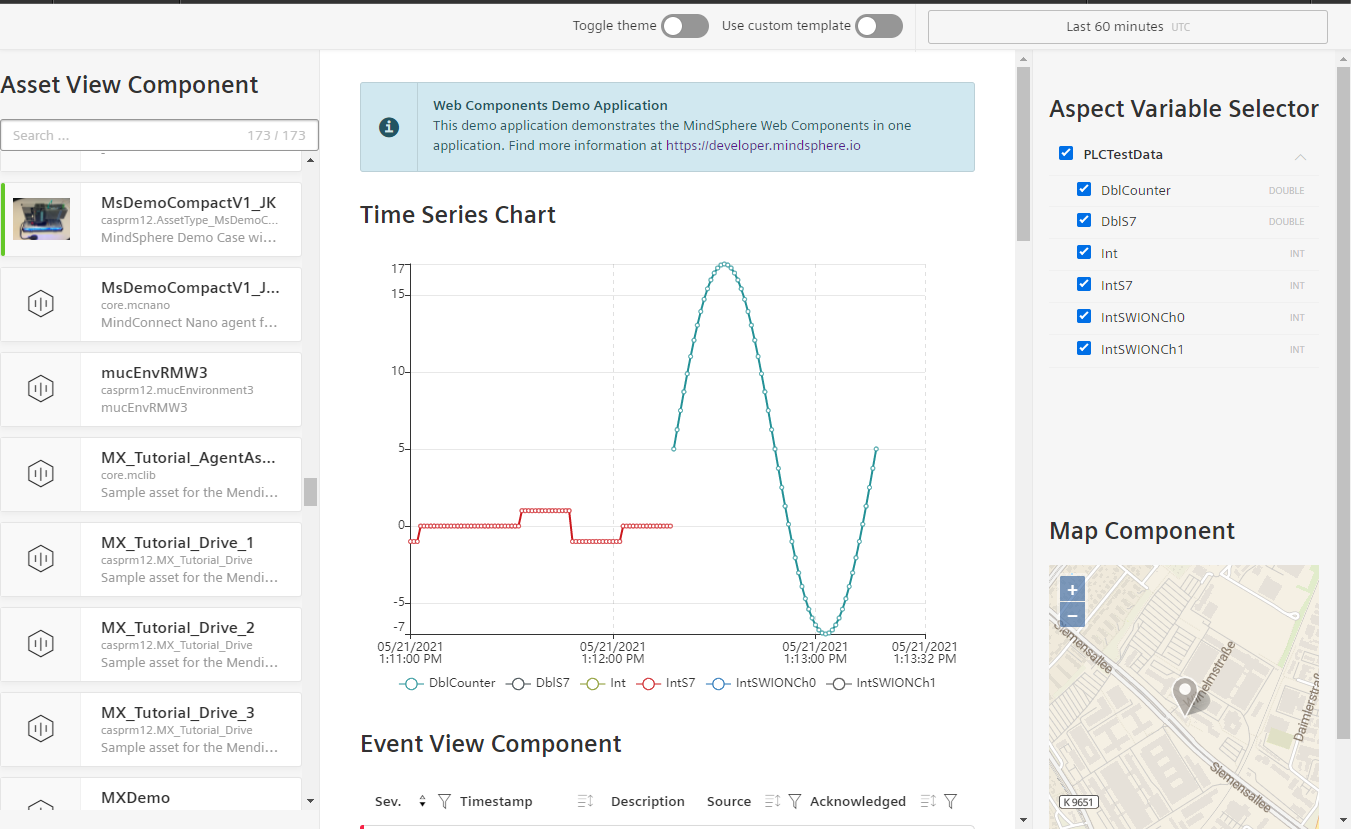The width and height of the screenshot is (1351, 829).
Task: Uncheck the IntSWIONCh1 variable checkbox
Action: (x=1084, y=348)
